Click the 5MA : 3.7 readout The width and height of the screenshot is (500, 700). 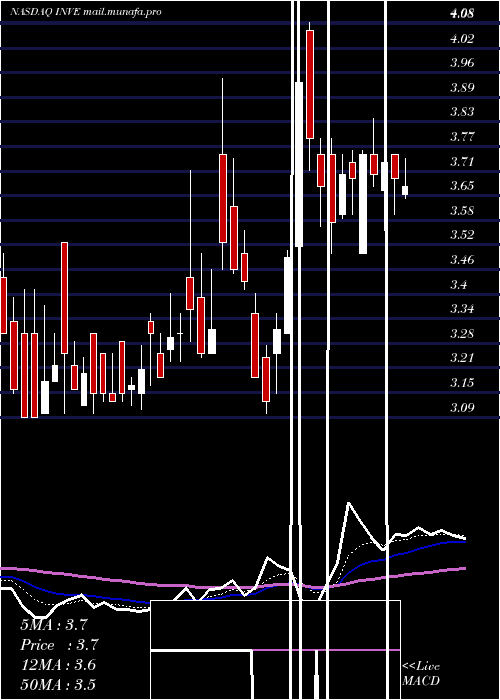pos(54,625)
